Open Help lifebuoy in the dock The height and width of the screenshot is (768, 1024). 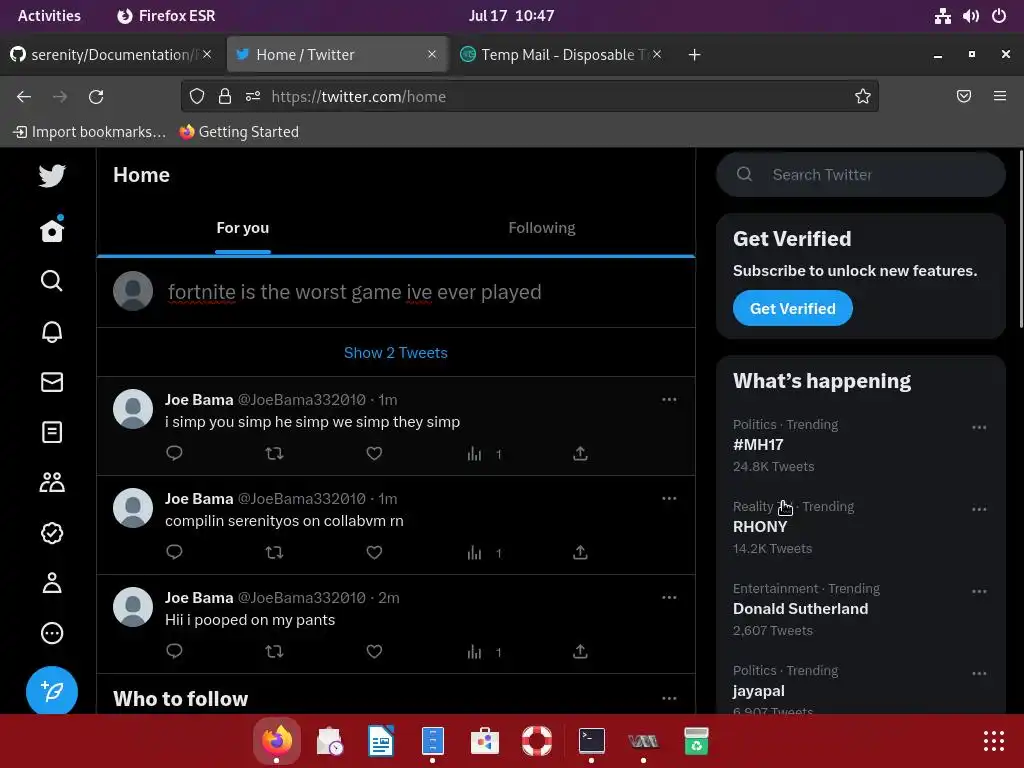coord(537,741)
